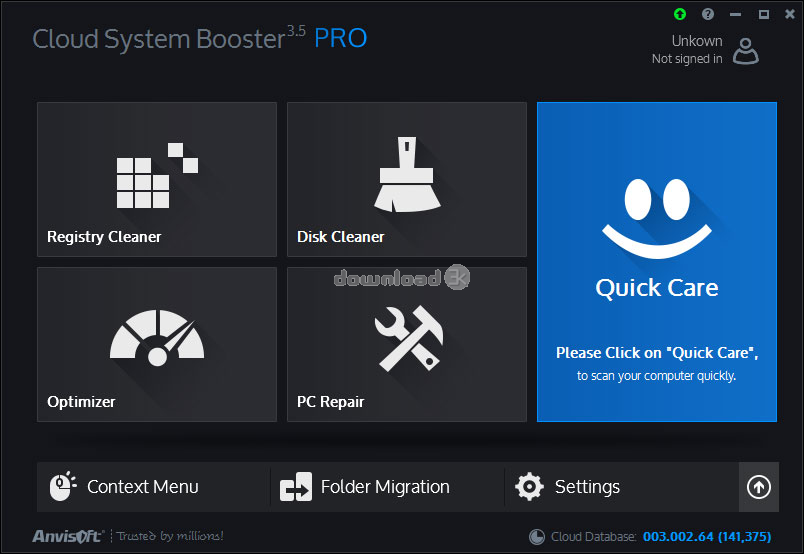Viewport: 804px width, 554px height.
Task: Minimize the Cloud System Booster window
Action: coord(736,14)
